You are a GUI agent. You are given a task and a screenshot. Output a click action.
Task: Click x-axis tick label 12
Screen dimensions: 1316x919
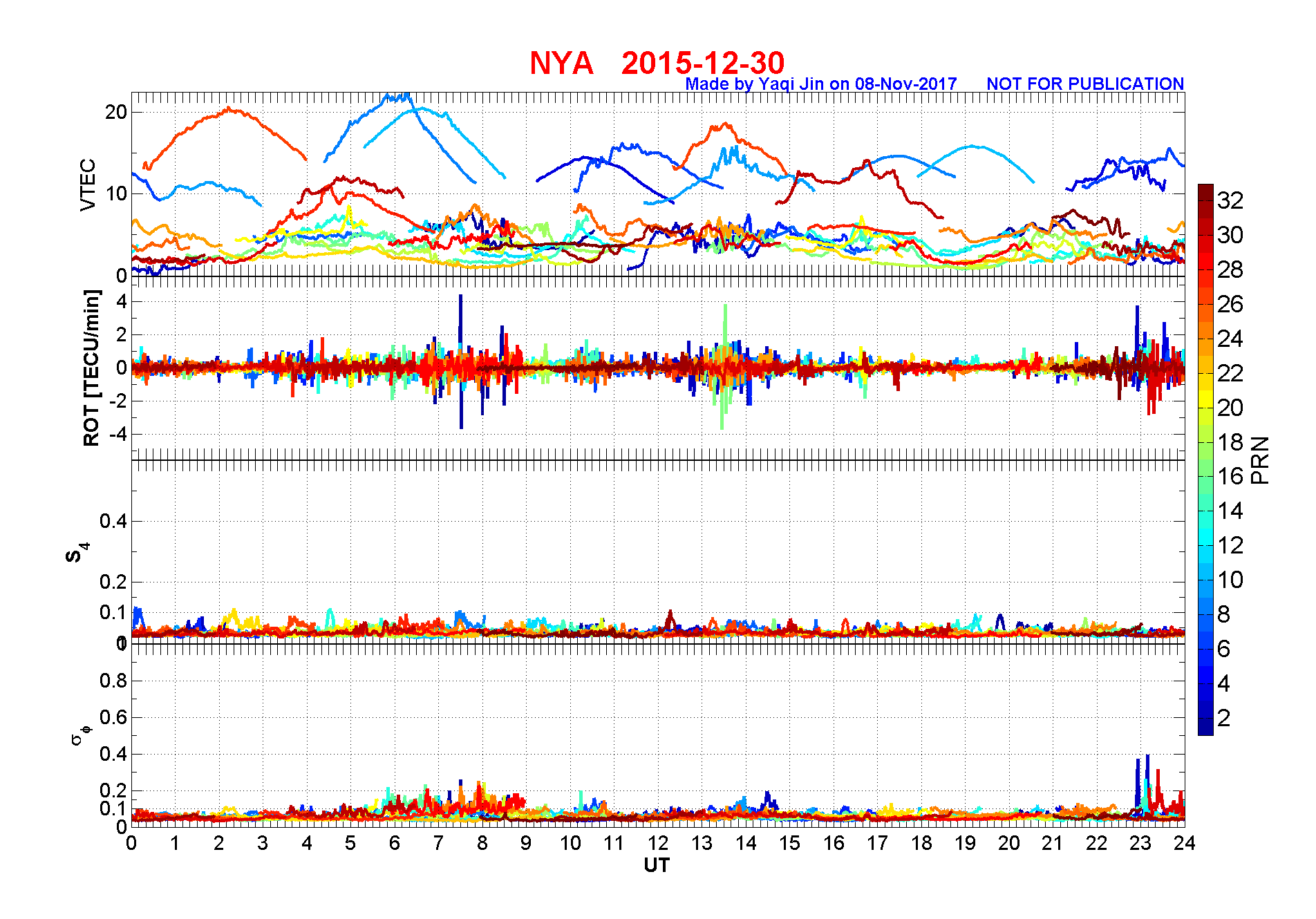(658, 843)
